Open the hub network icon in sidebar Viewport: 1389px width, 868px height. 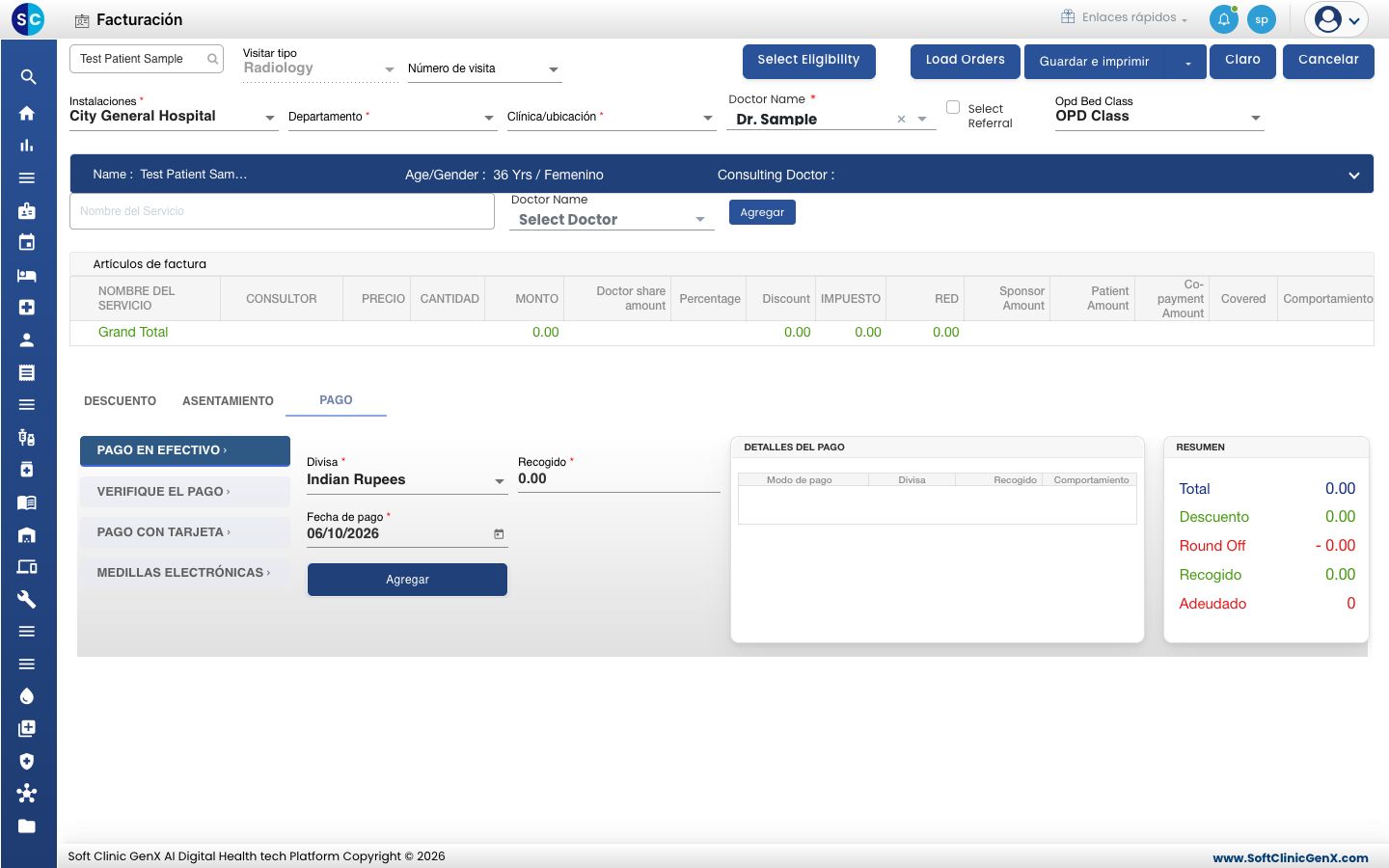click(x=27, y=793)
